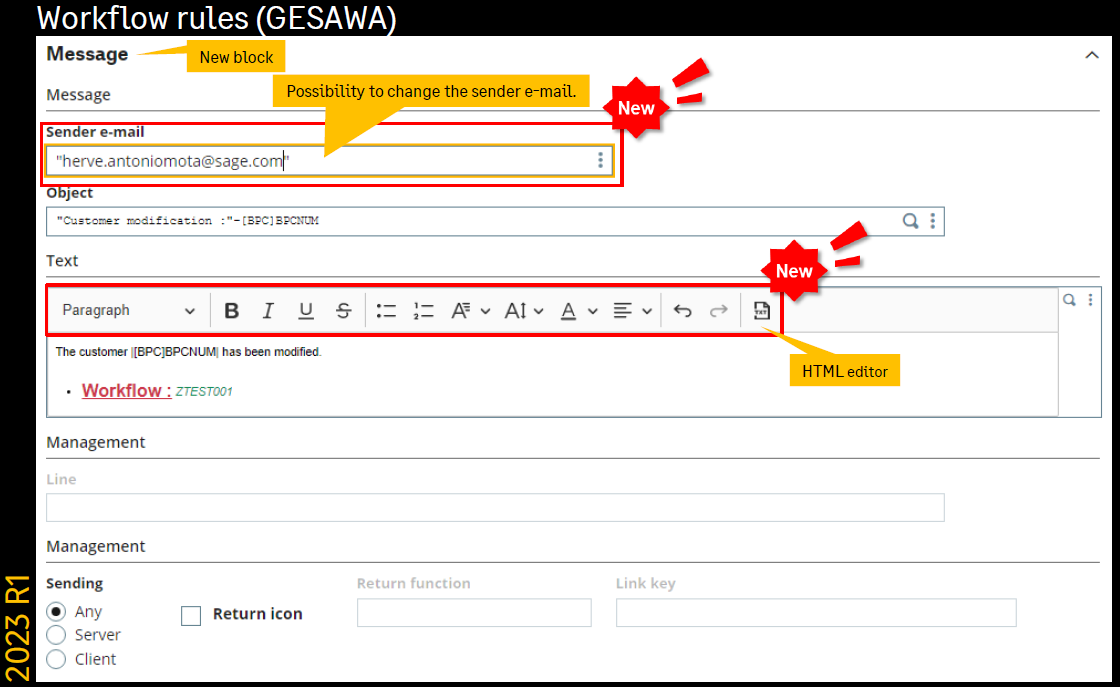
Task: Select the Any sending radio option
Action: coord(57,611)
